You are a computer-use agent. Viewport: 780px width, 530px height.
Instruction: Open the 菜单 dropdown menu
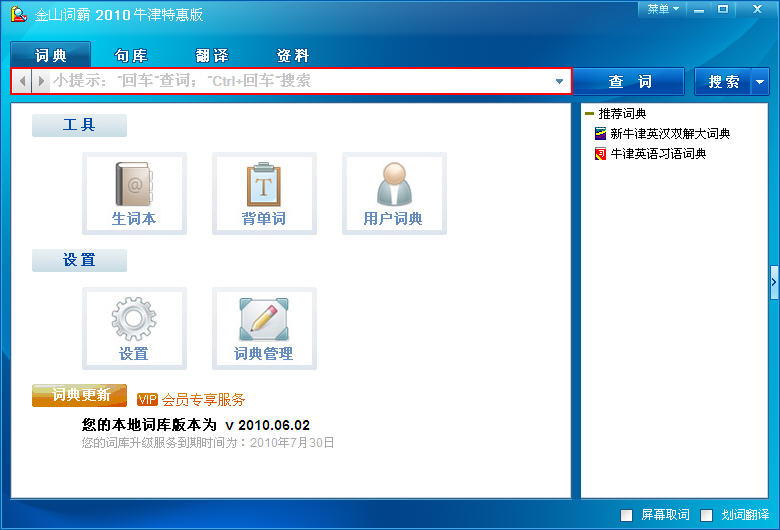(x=663, y=9)
